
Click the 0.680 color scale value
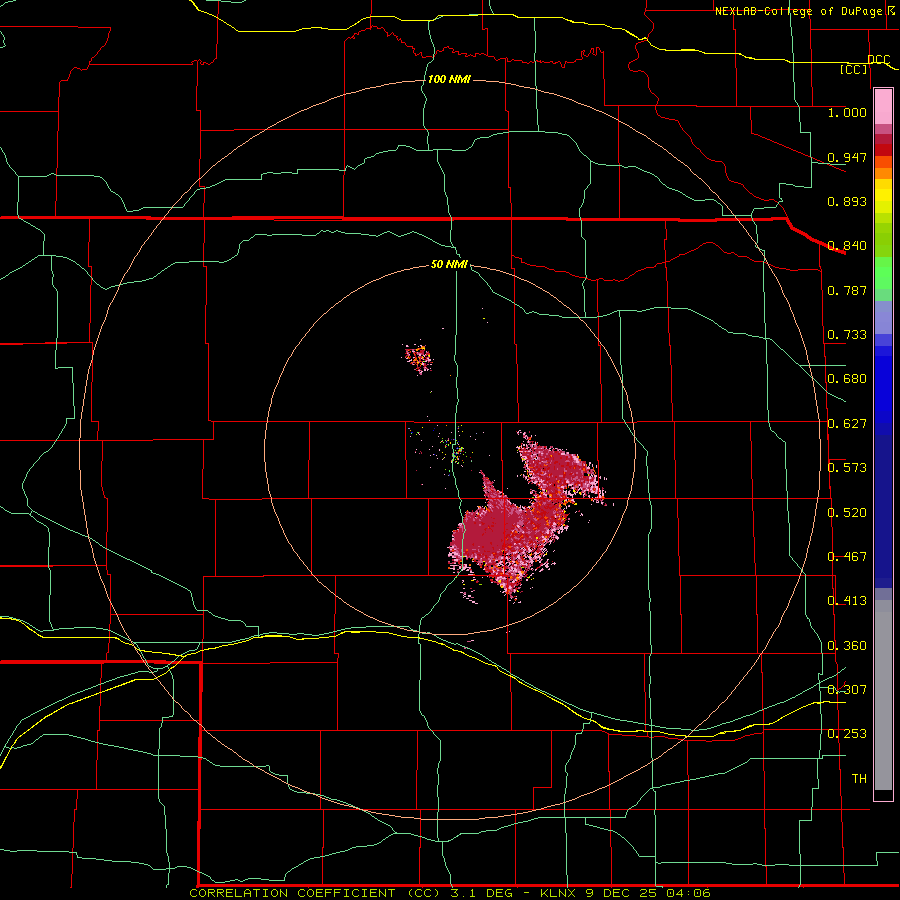coord(847,379)
